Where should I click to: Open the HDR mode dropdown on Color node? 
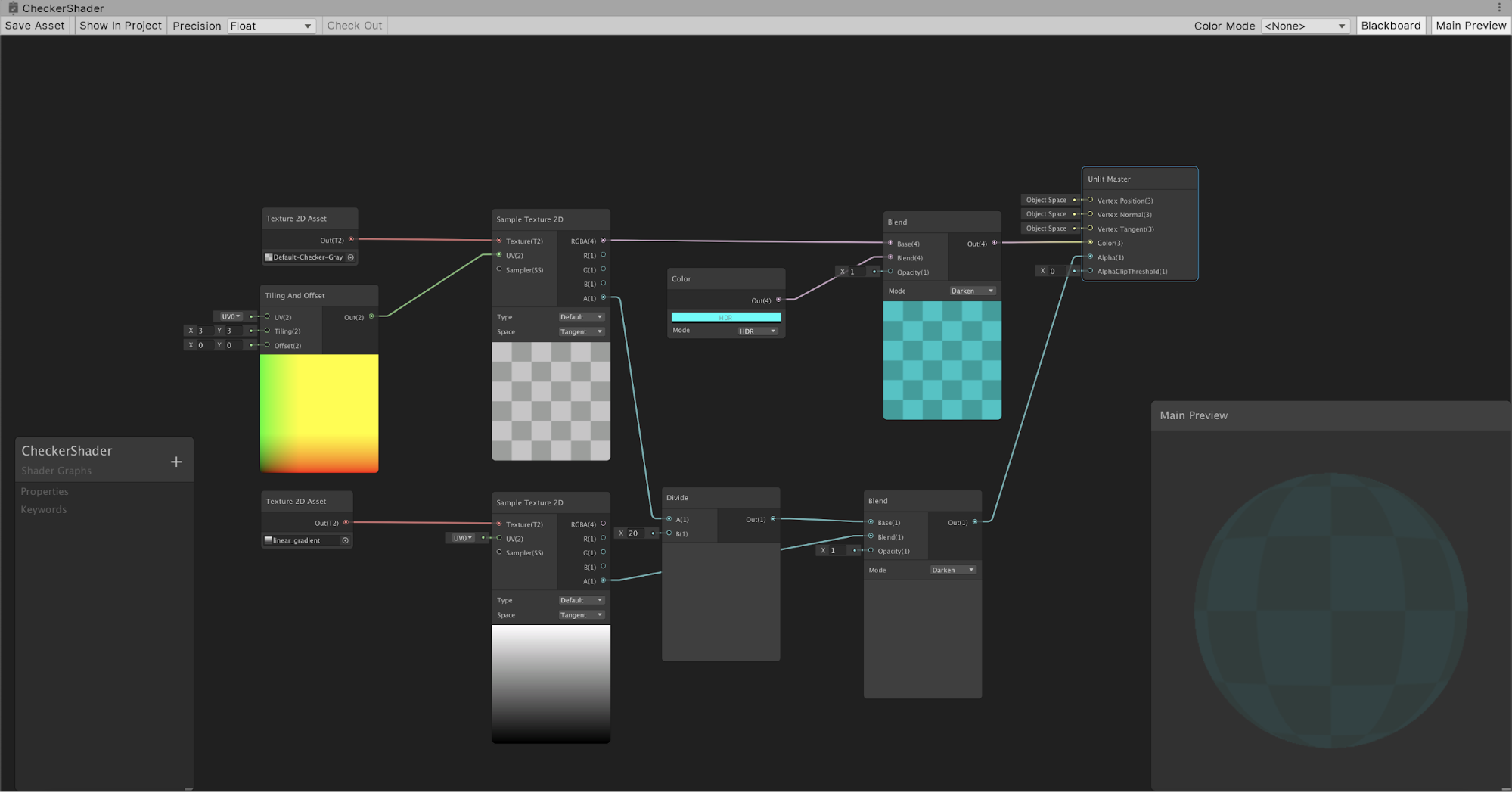[x=758, y=331]
